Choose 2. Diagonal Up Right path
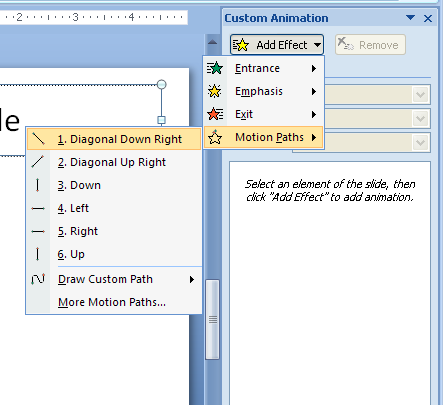This screenshot has height=405, width=443. pyautogui.click(x=114, y=162)
